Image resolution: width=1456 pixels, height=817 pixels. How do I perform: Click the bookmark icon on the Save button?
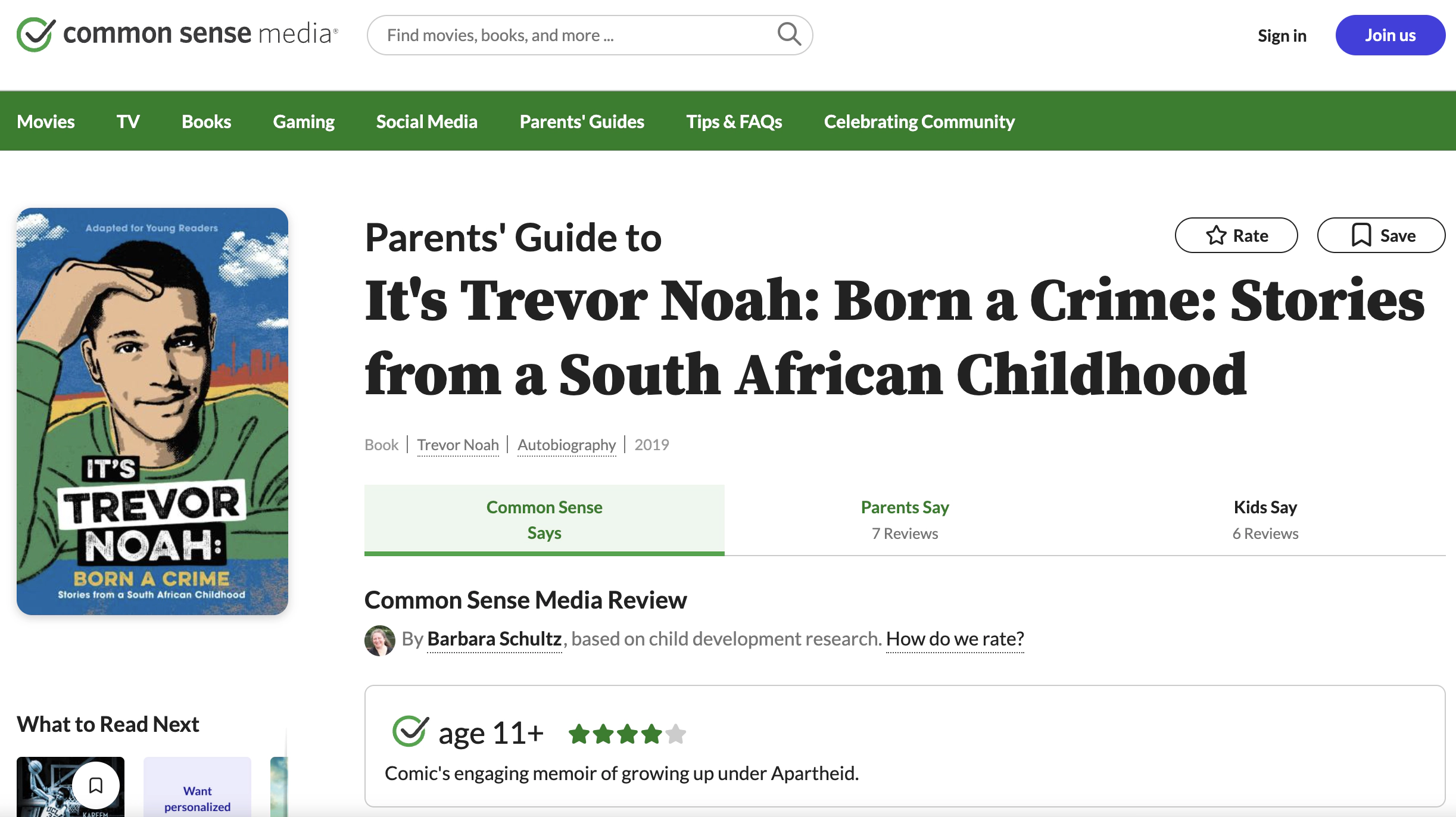(1361, 235)
